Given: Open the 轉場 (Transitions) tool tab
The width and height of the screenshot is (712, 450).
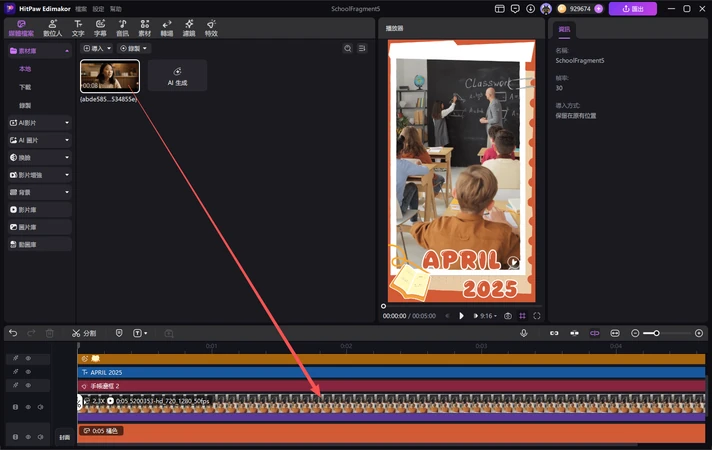Looking at the screenshot, I should tap(166, 28).
